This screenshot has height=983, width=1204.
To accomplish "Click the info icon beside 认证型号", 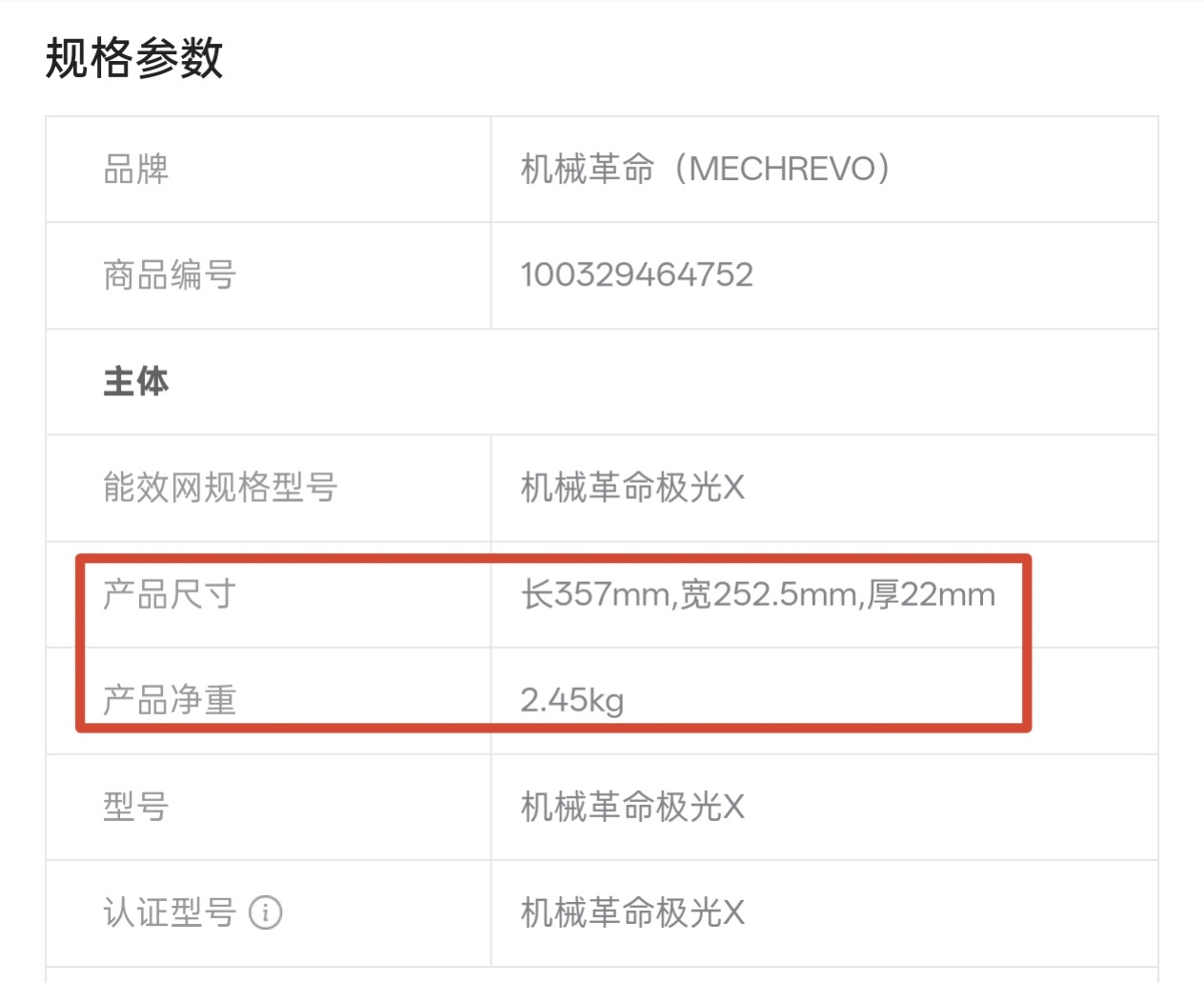I will [266, 913].
